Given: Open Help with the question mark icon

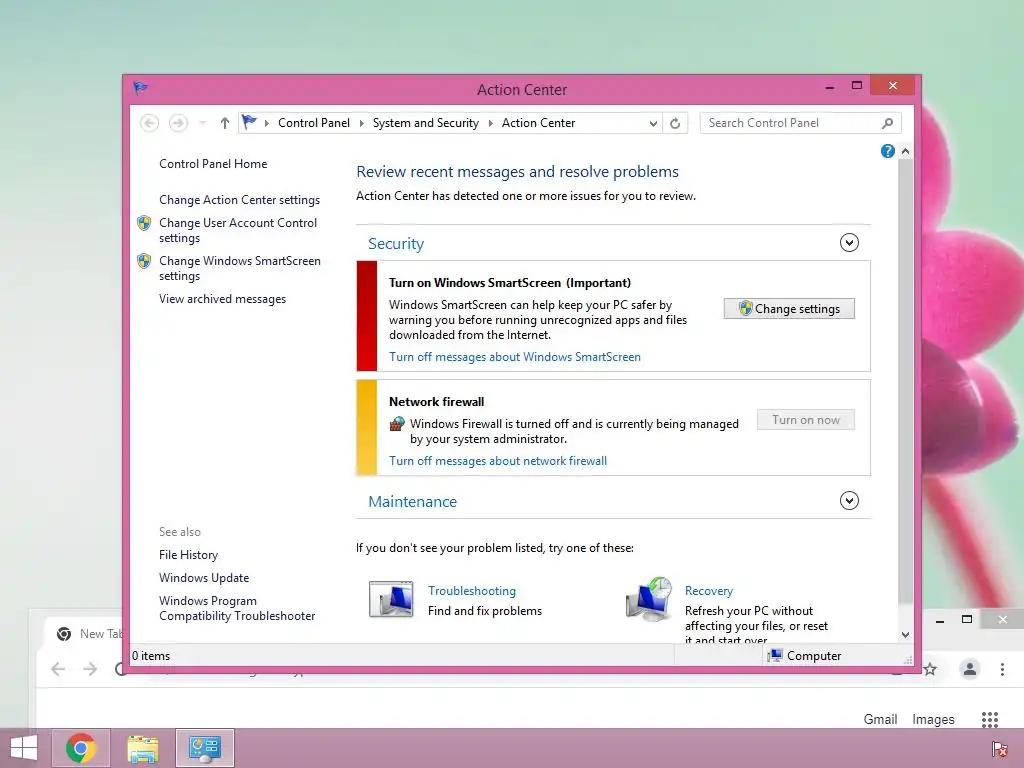Looking at the screenshot, I should click(x=888, y=152).
